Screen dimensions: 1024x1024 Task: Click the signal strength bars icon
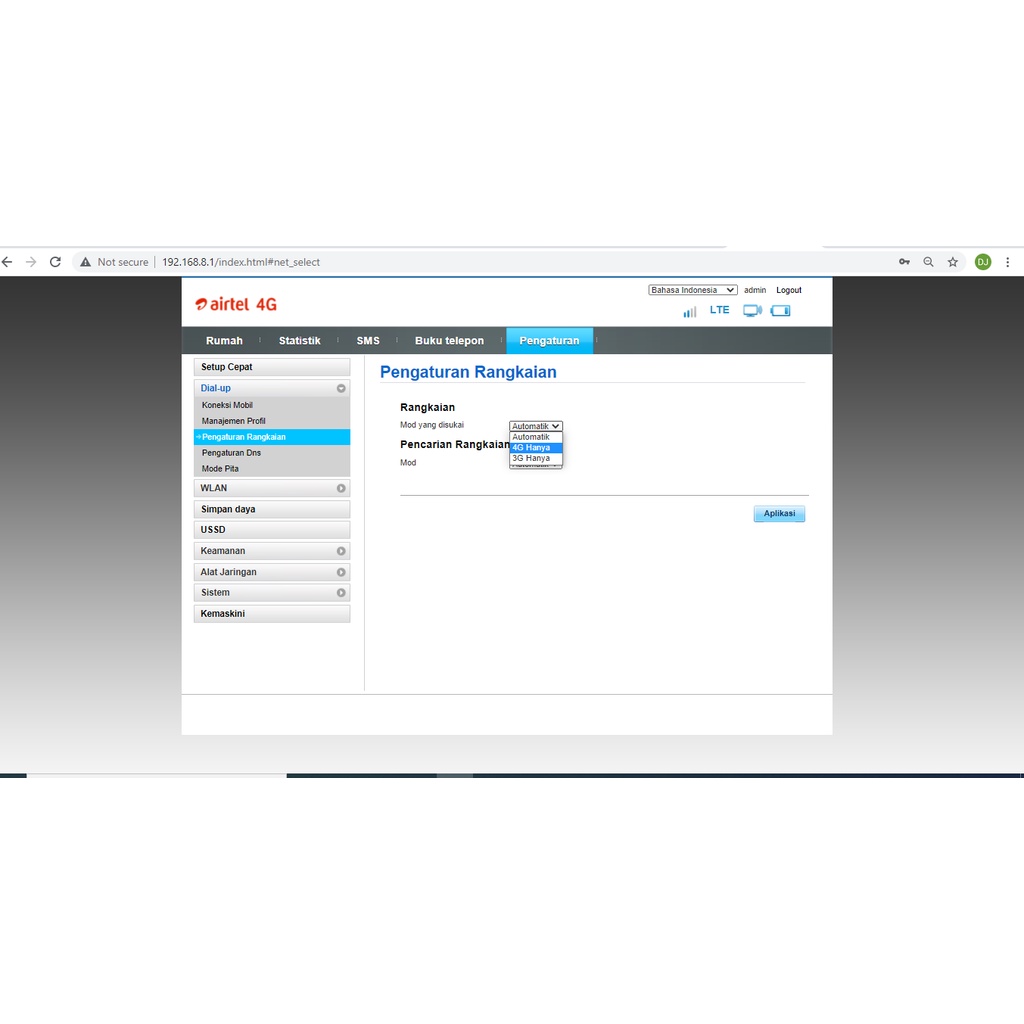690,311
